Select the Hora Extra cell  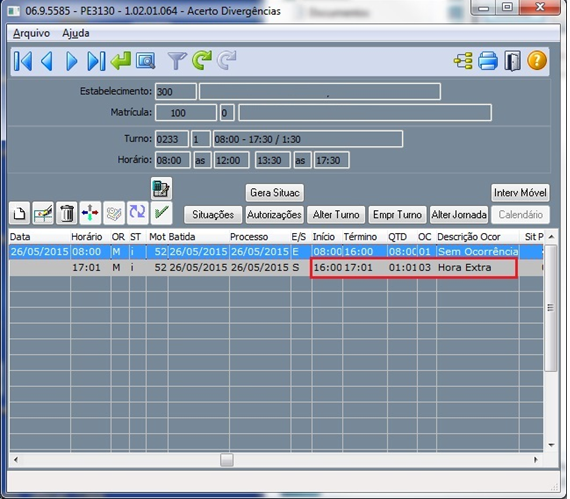point(478,267)
